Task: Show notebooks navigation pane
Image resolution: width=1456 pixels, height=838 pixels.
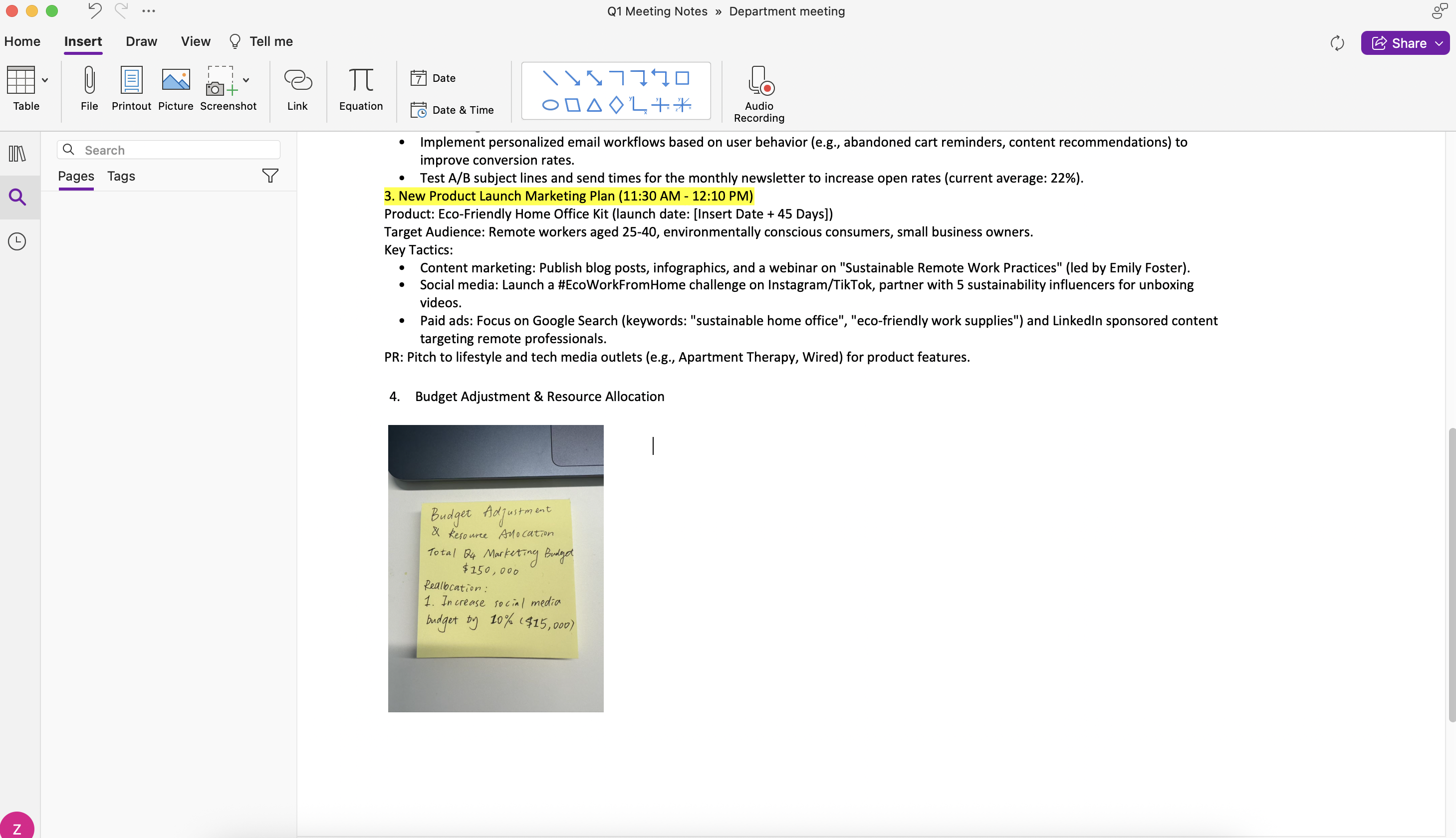Action: click(17, 153)
